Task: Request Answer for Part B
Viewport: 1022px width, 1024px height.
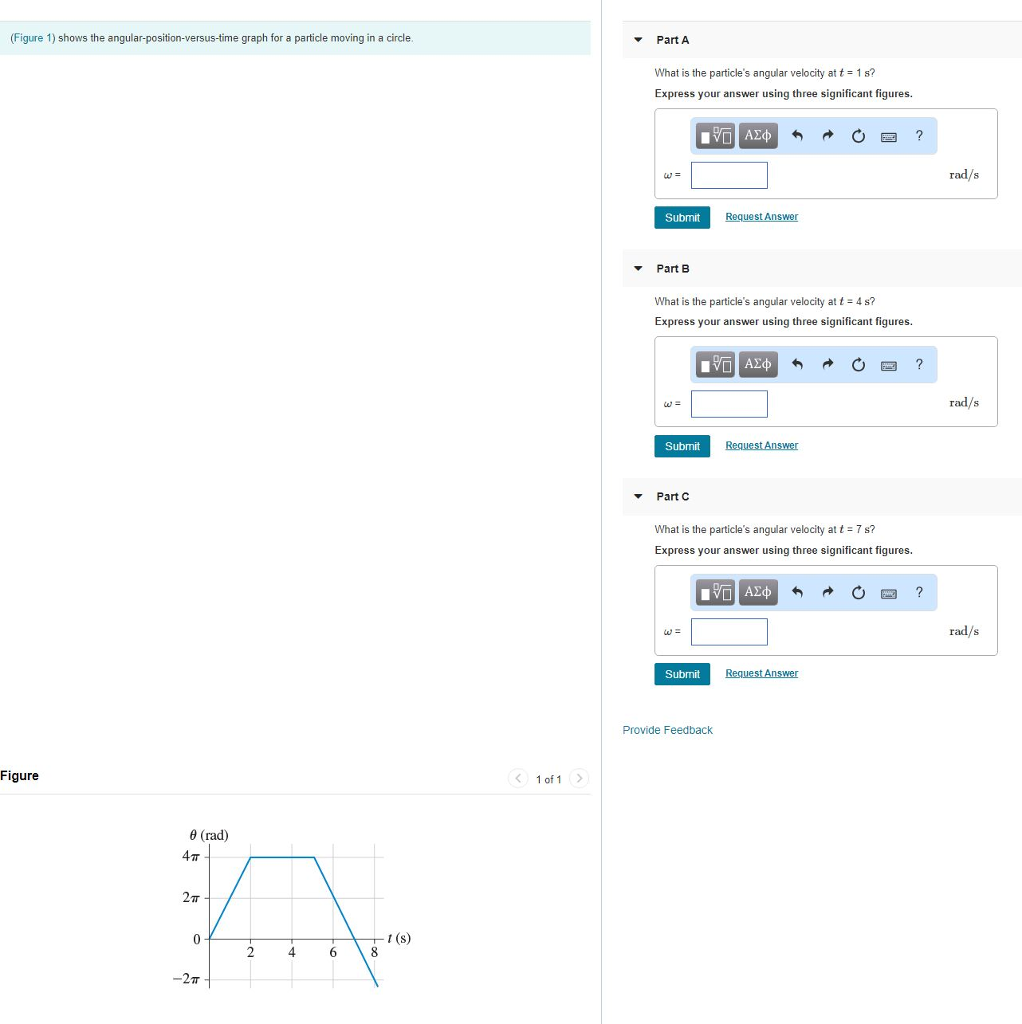Action: [761, 445]
